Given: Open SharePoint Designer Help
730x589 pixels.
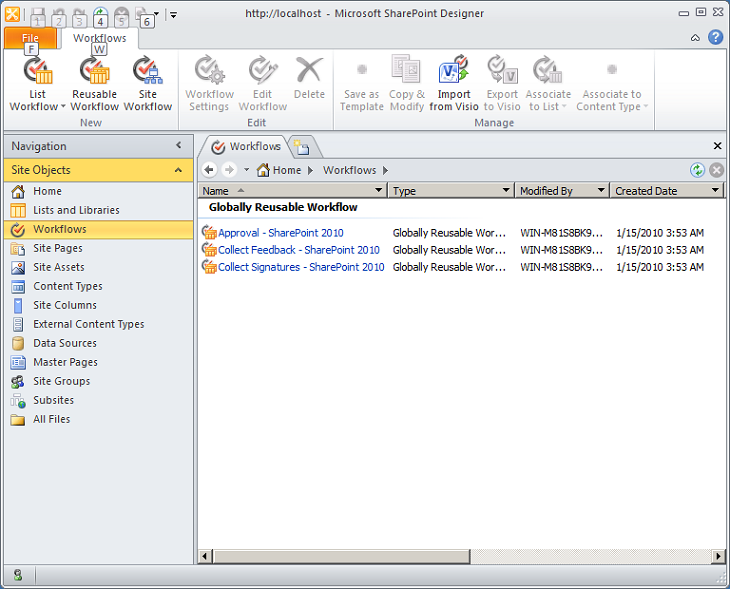Looking at the screenshot, I should point(716,37).
